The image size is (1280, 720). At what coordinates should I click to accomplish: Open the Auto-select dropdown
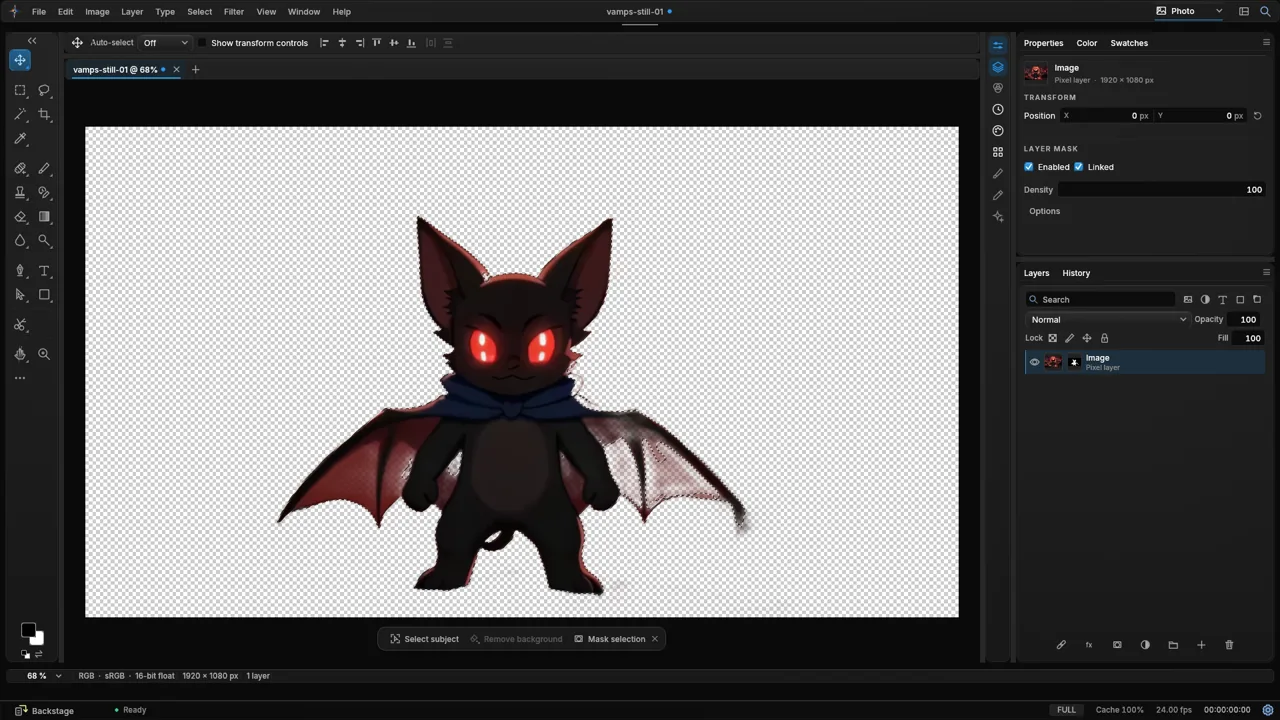[x=165, y=43]
